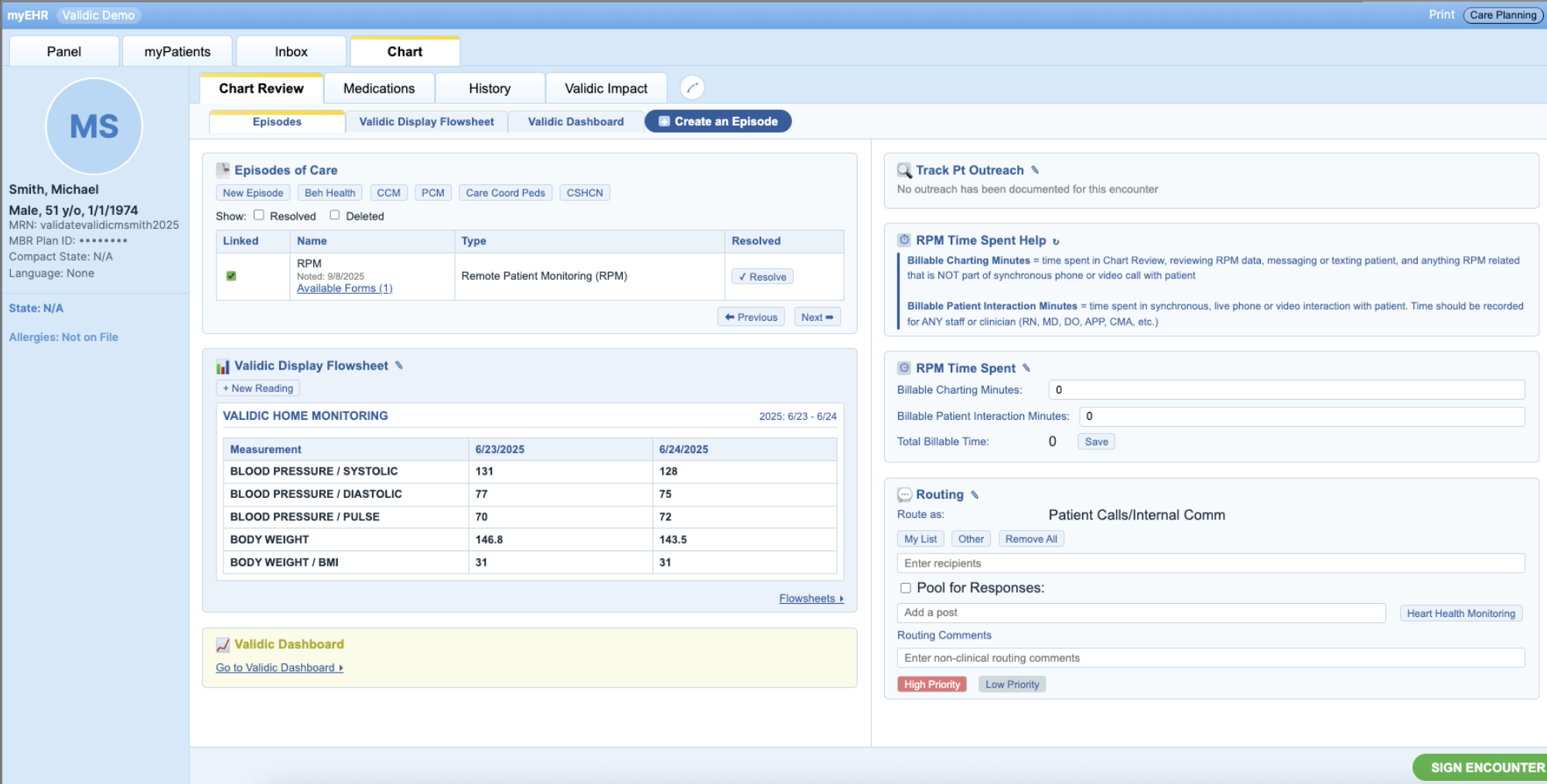Toggle the Deleted show checkbox

click(x=335, y=216)
